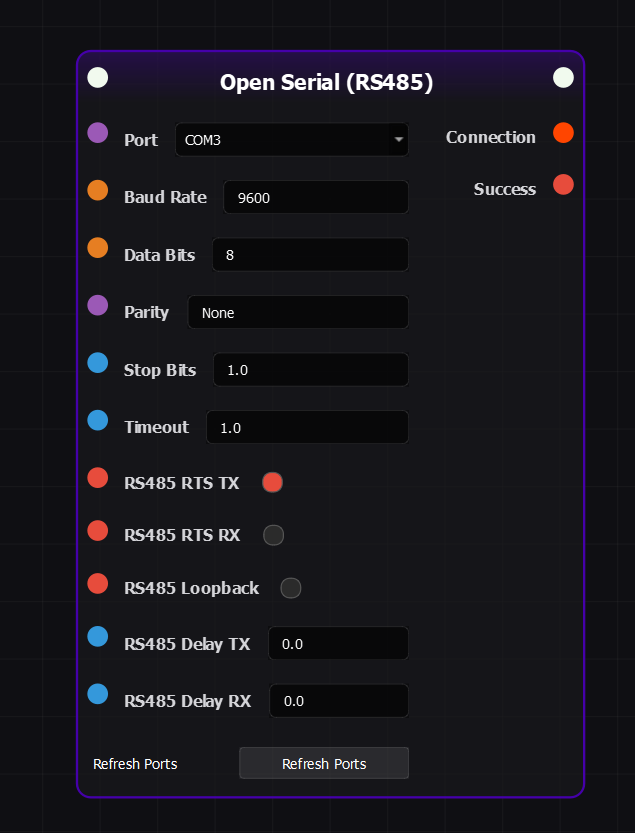
Task: Click the white exec input pin
Action: 98,78
